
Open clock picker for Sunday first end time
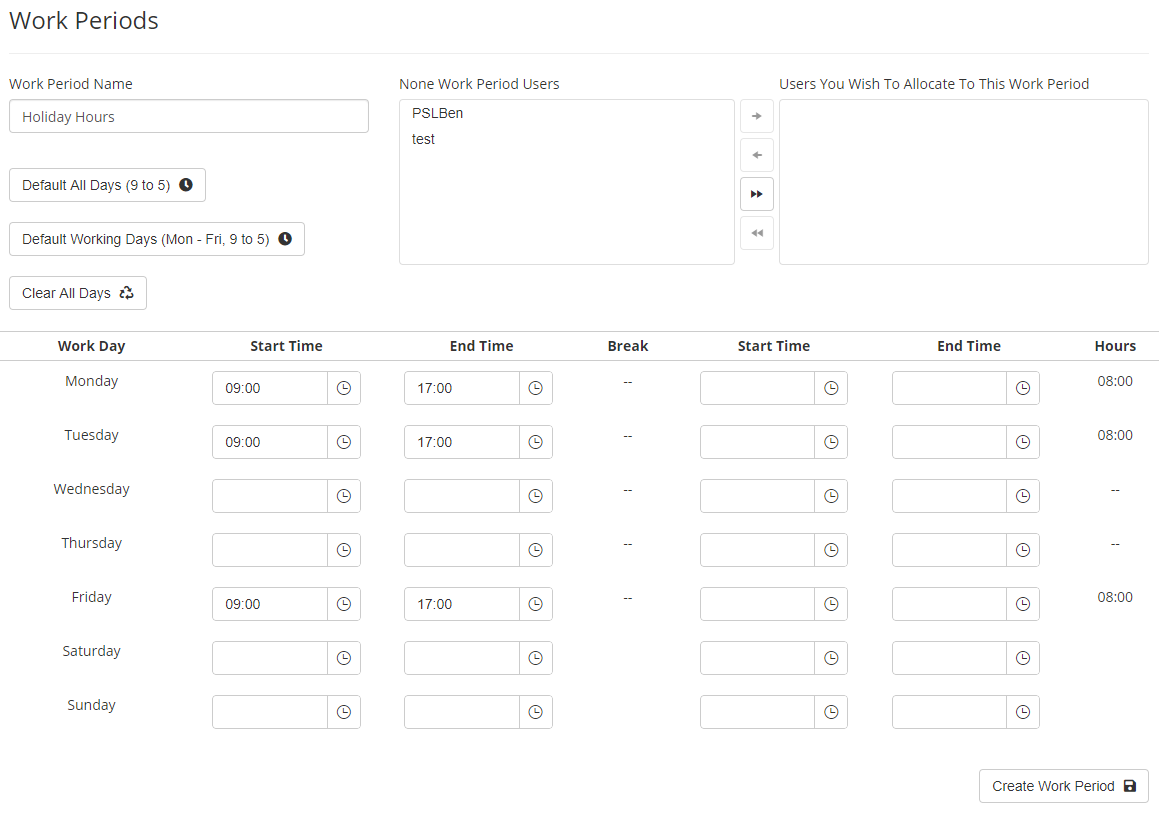(x=536, y=712)
